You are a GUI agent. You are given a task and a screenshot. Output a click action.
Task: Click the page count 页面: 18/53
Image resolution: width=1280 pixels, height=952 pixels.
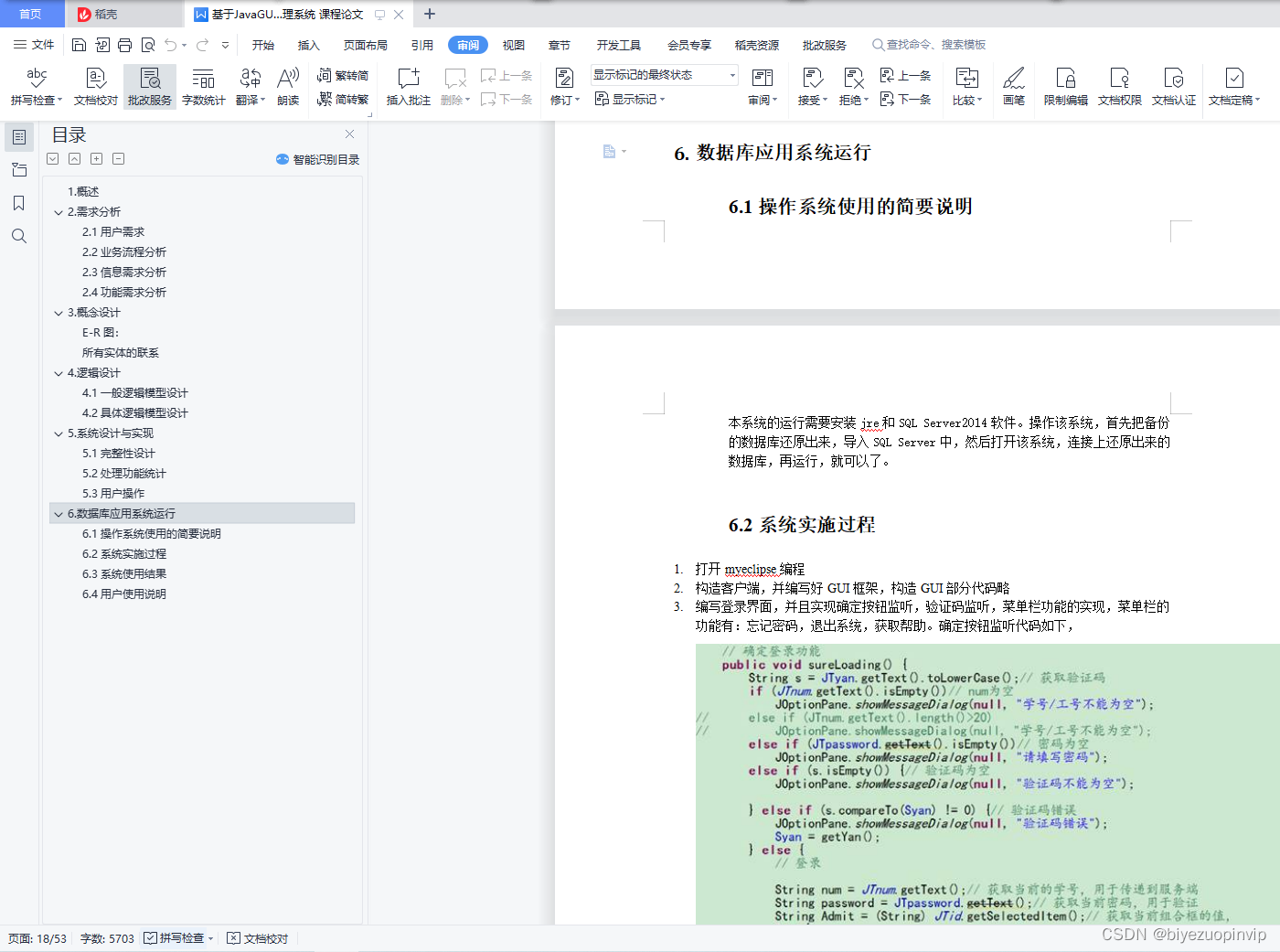(37, 938)
